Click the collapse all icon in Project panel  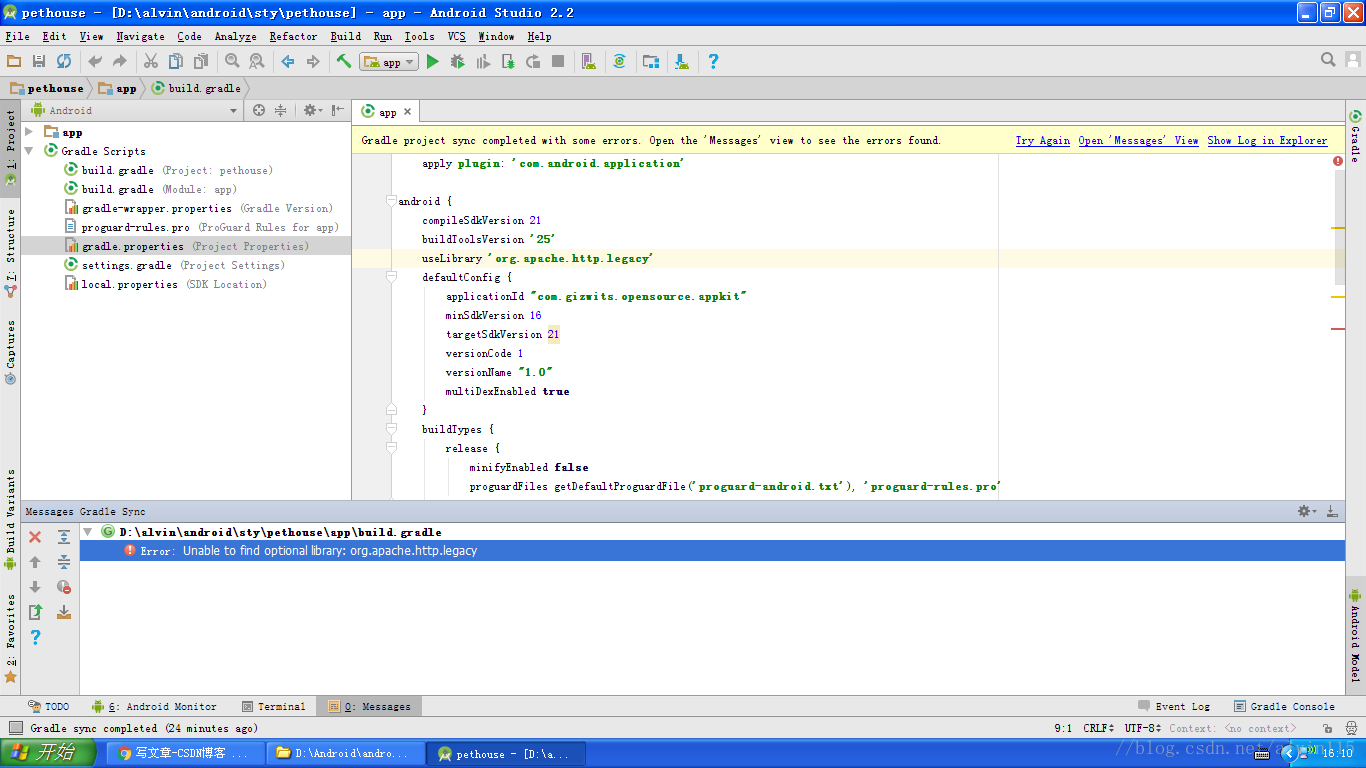pos(281,111)
